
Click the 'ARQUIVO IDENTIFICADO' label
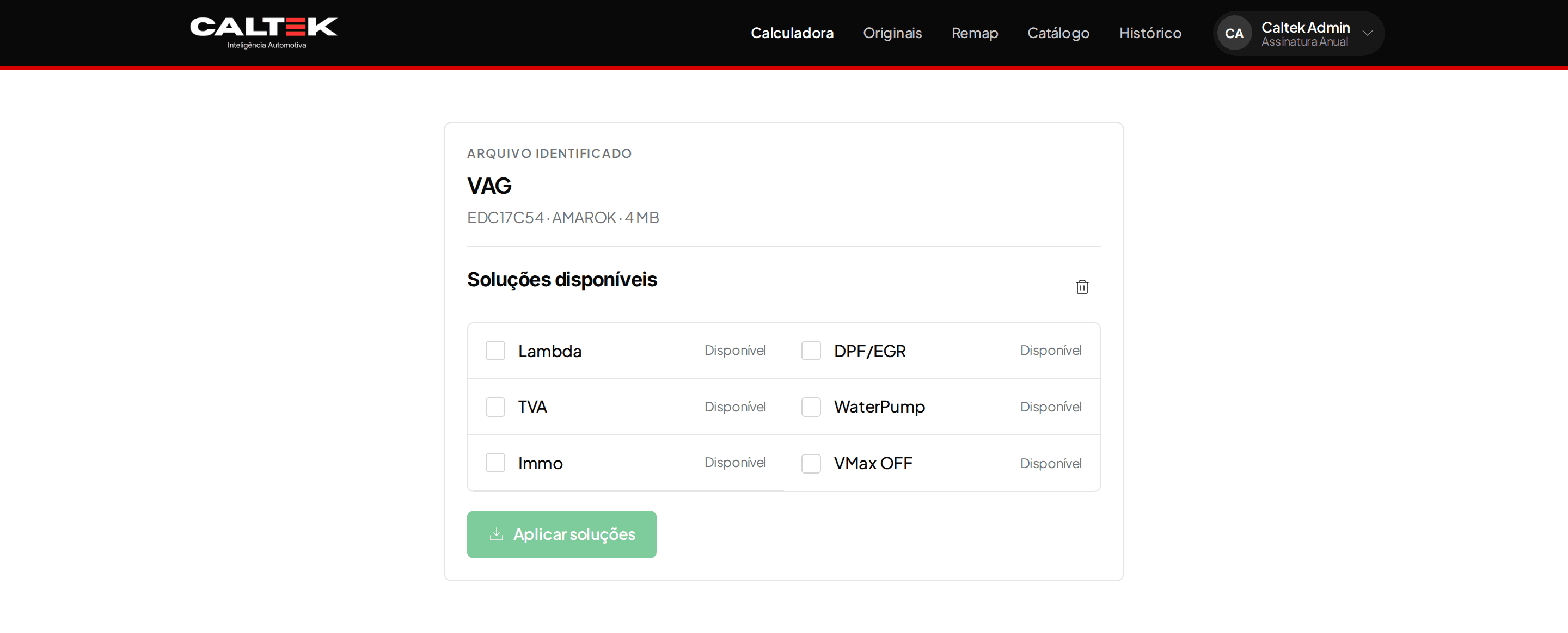pyautogui.click(x=549, y=153)
